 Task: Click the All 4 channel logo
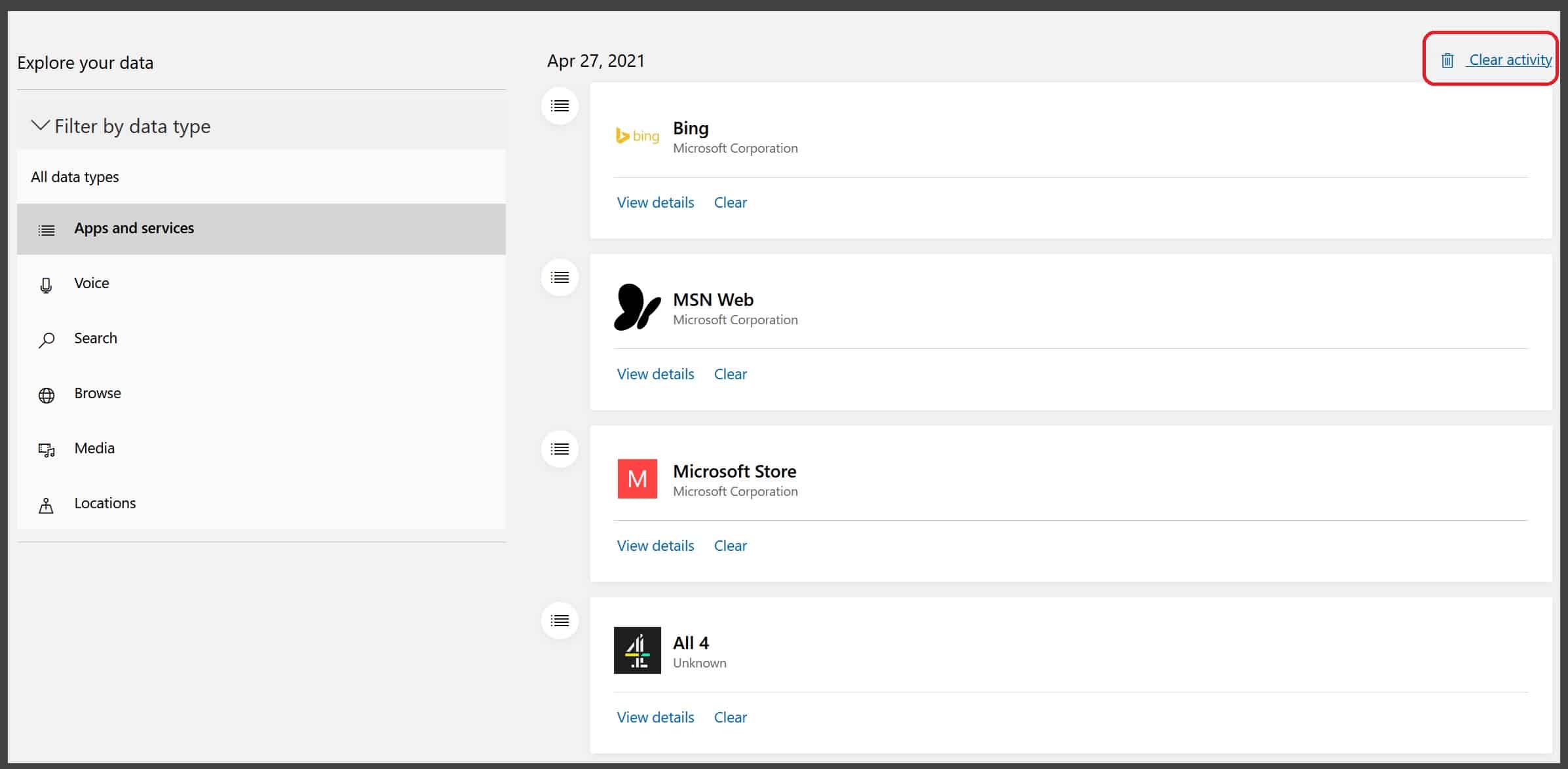click(x=637, y=650)
